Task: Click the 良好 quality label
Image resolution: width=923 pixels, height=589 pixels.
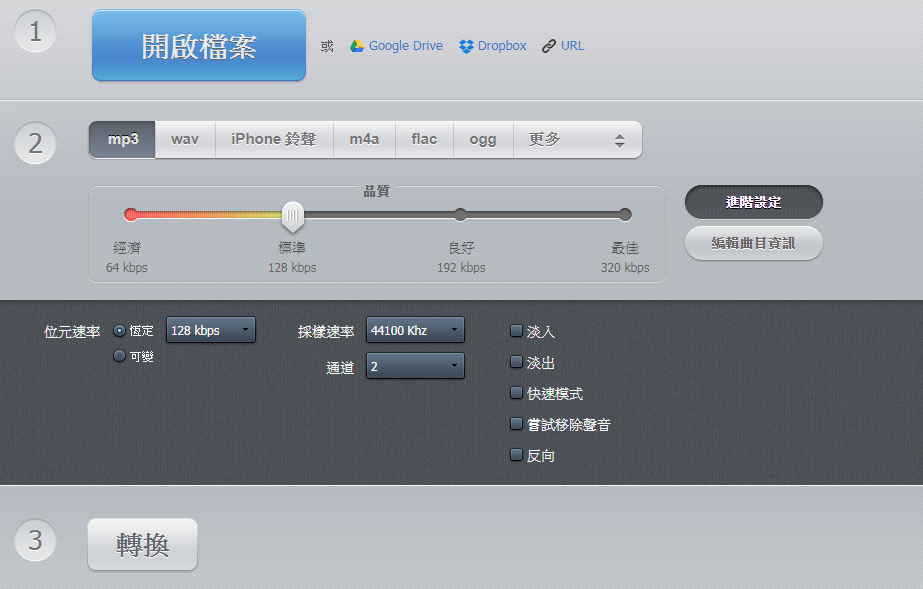Action: pos(462,248)
